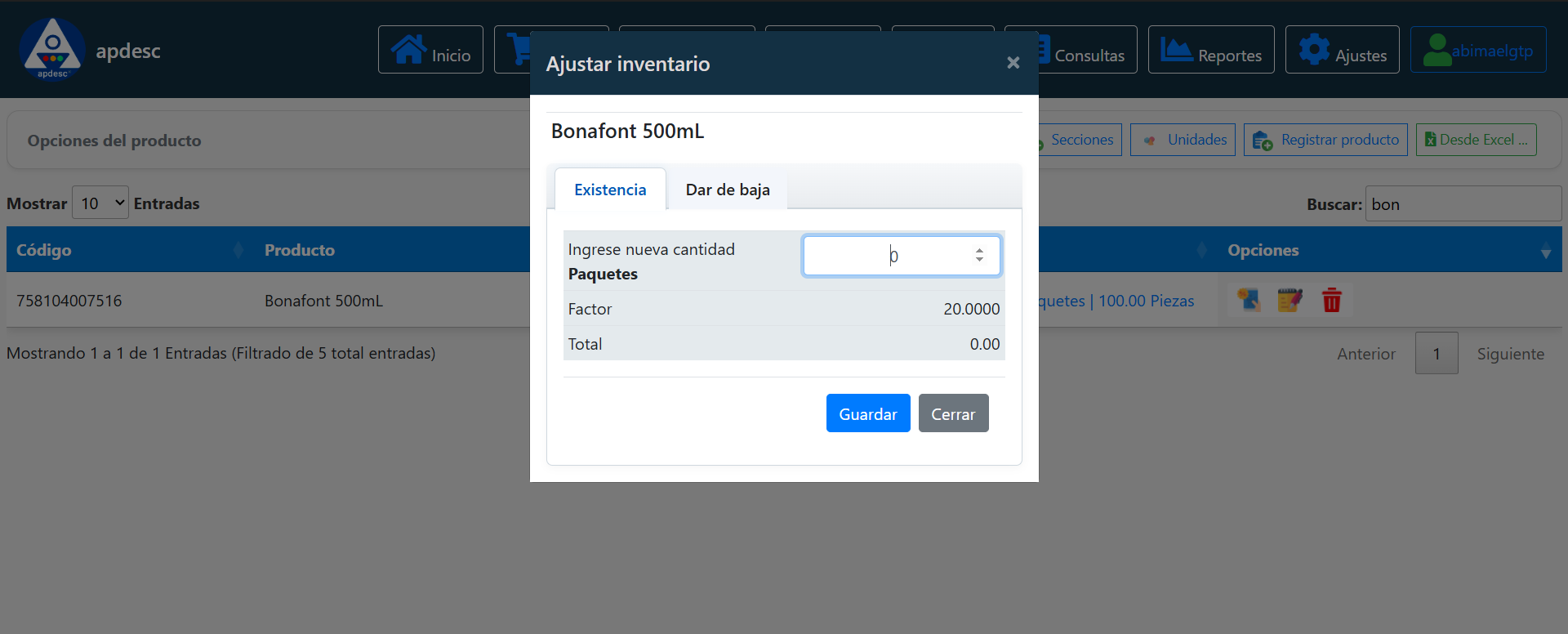The width and height of the screenshot is (1568, 634).
Task: Close the Ajustar inventario dialog with X
Action: coord(1013,63)
